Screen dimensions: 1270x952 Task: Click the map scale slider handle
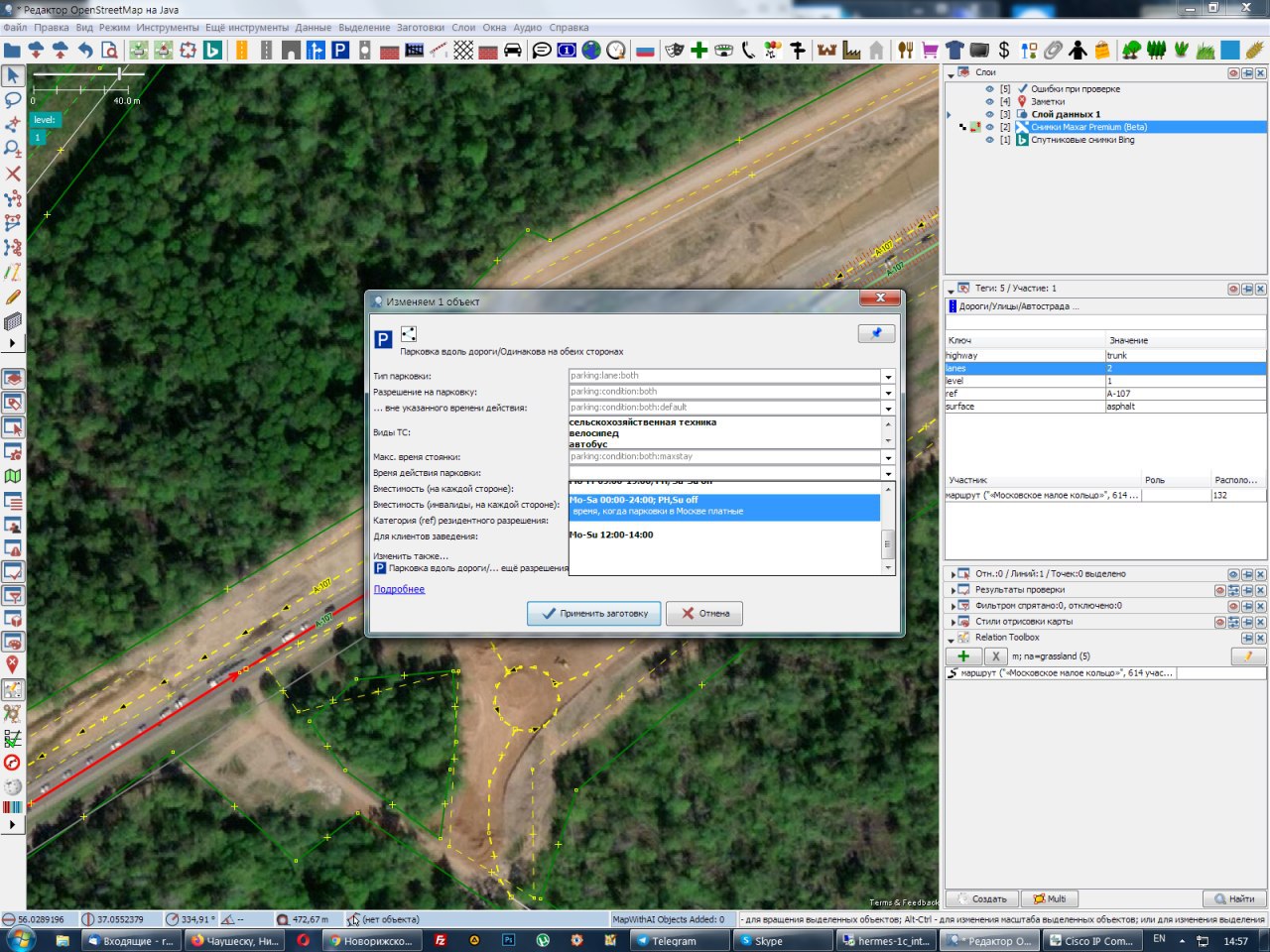tap(120, 73)
